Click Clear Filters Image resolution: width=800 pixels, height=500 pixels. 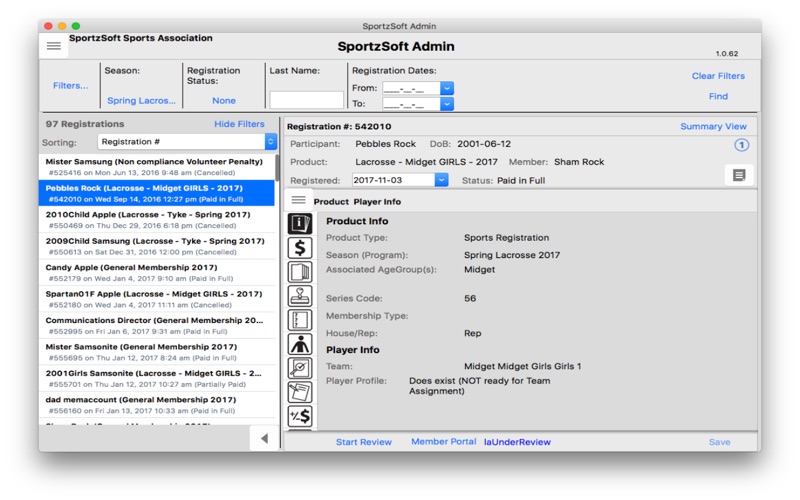pyautogui.click(x=718, y=76)
